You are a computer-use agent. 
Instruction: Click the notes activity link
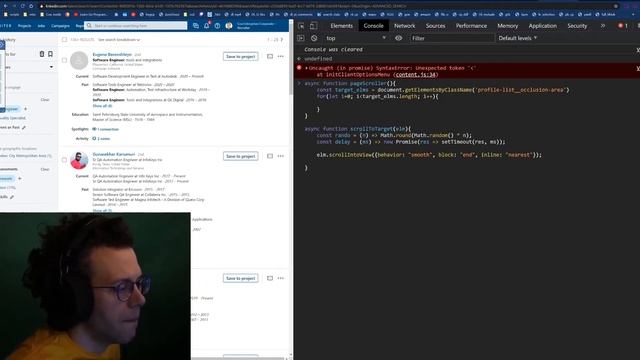coord(104,139)
